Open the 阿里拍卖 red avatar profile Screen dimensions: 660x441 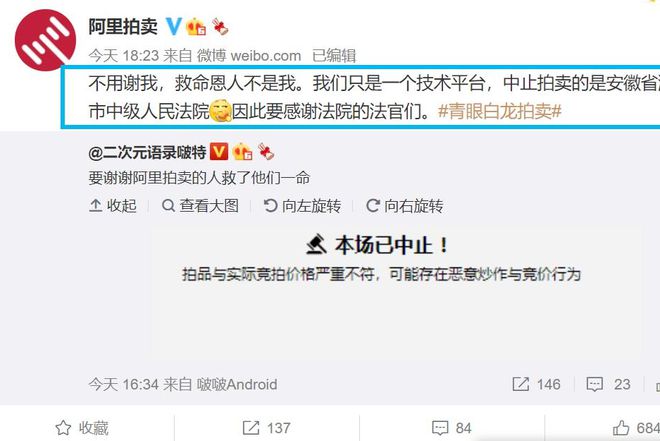(x=45, y=40)
